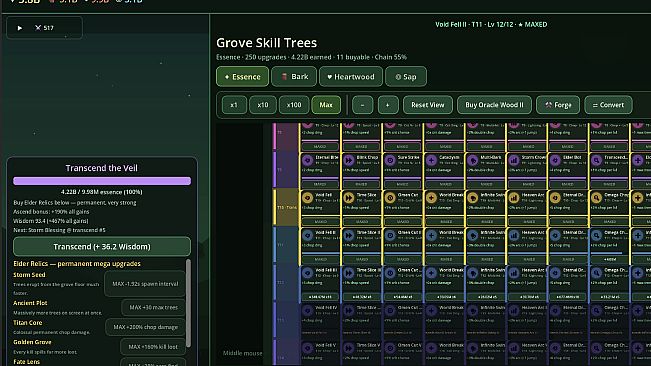This screenshot has width=651, height=366.
Task: Click the Void Fell II · T11 status text
Action: coord(491,24)
